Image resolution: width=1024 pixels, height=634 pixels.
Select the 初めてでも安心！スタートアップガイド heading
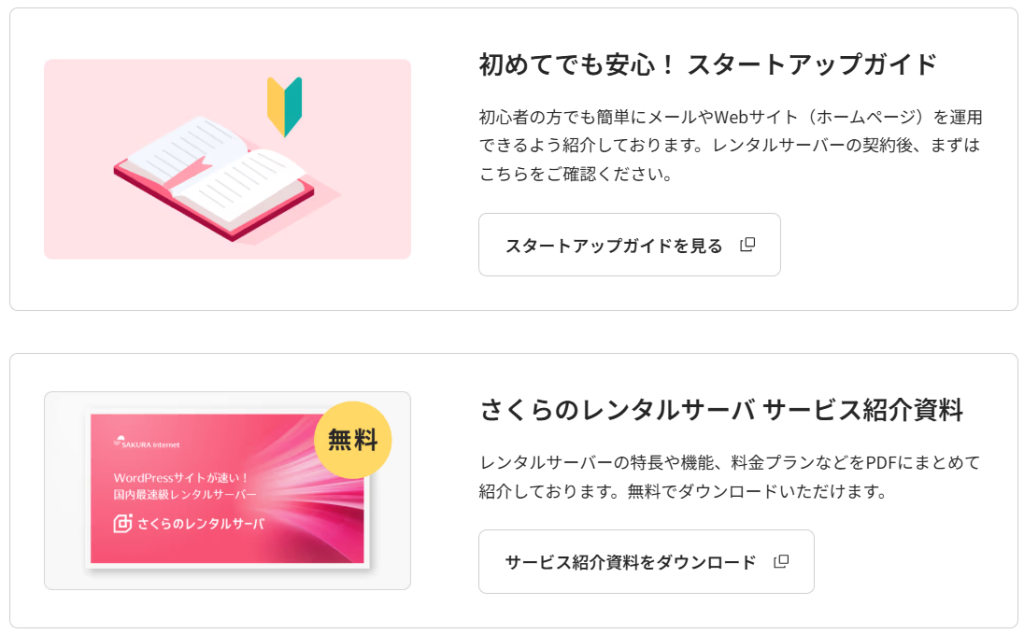708,65
